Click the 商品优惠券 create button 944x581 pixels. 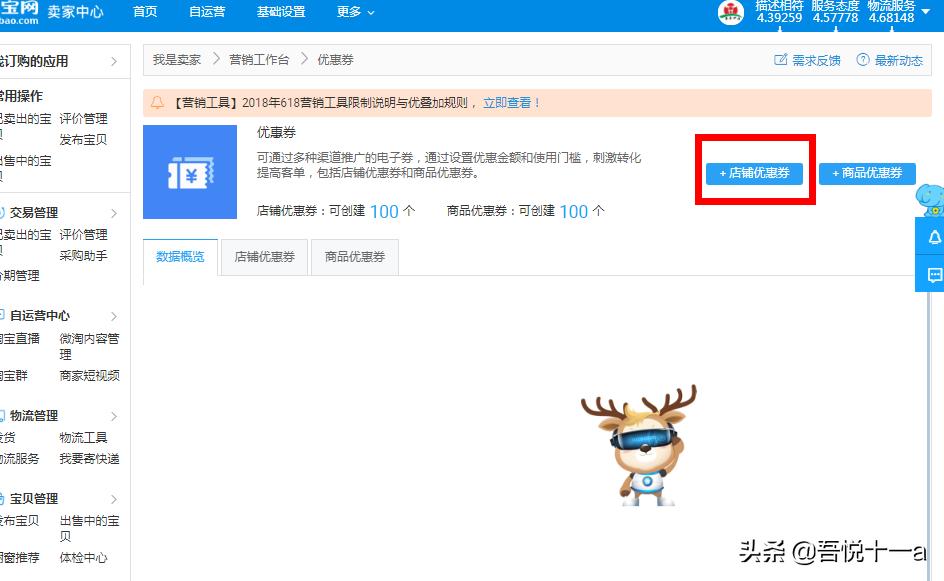pos(867,173)
